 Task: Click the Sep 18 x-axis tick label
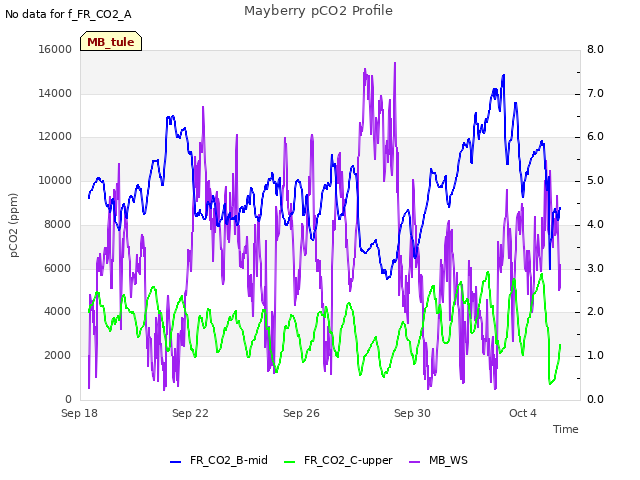[x=79, y=413]
